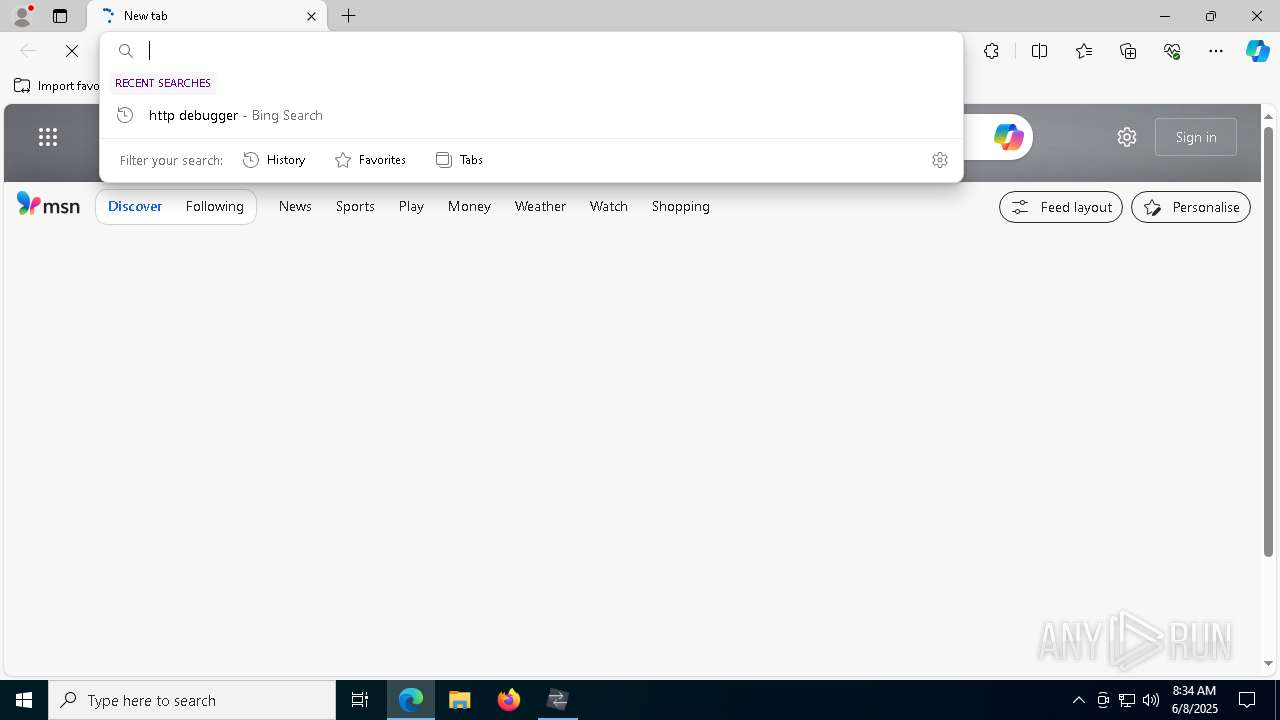Viewport: 1280px width, 720px height.
Task: Click the Personalise button
Action: (x=1191, y=207)
